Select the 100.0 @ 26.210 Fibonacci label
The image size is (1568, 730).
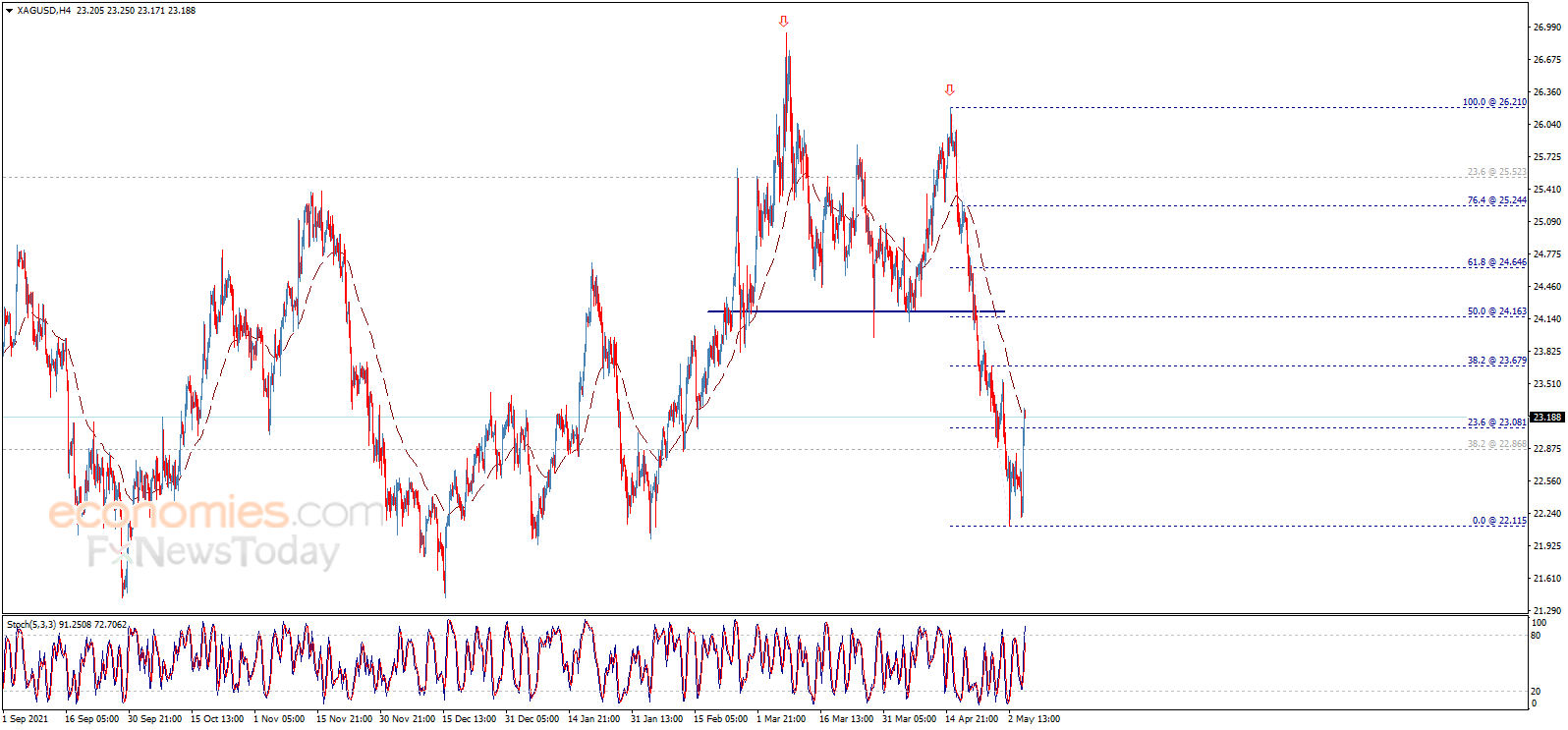1494,102
